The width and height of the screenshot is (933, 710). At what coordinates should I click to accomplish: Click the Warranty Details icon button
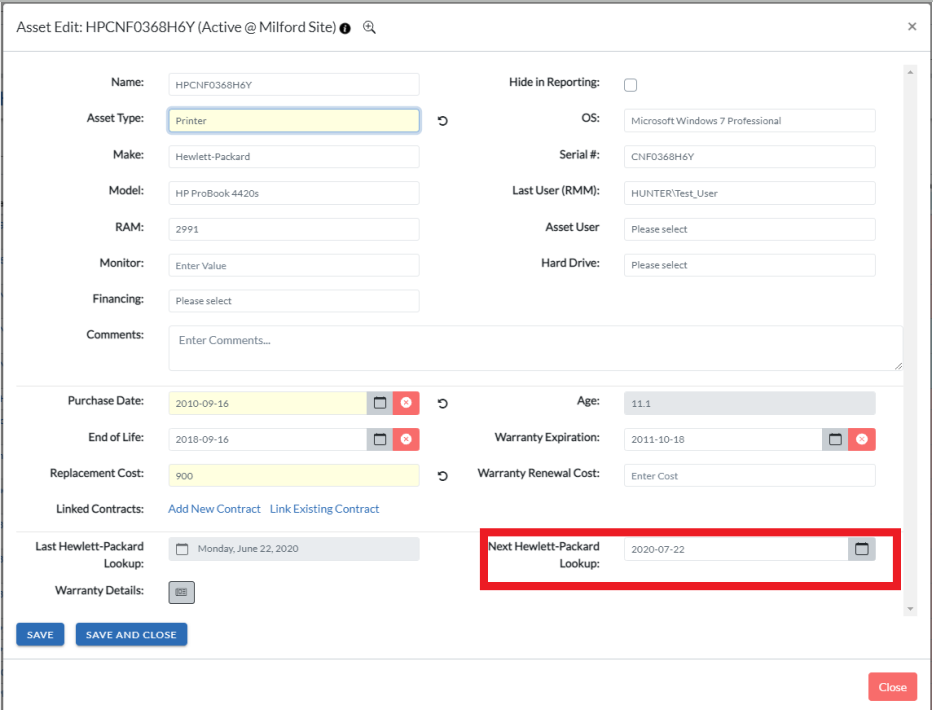pos(181,592)
